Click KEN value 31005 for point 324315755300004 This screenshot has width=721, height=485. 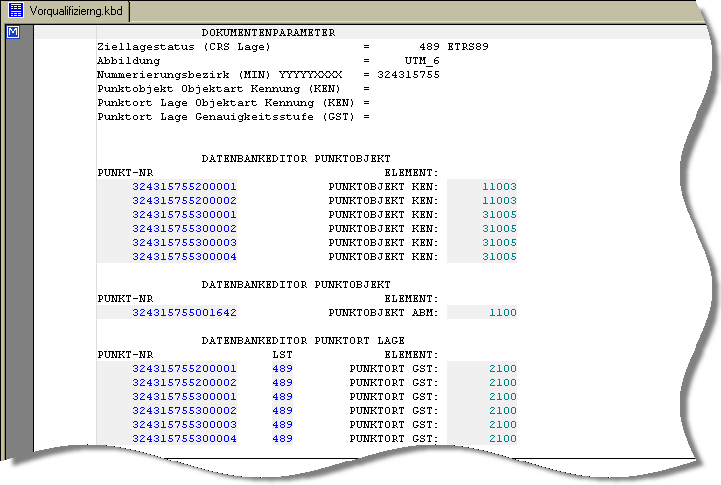point(498,257)
